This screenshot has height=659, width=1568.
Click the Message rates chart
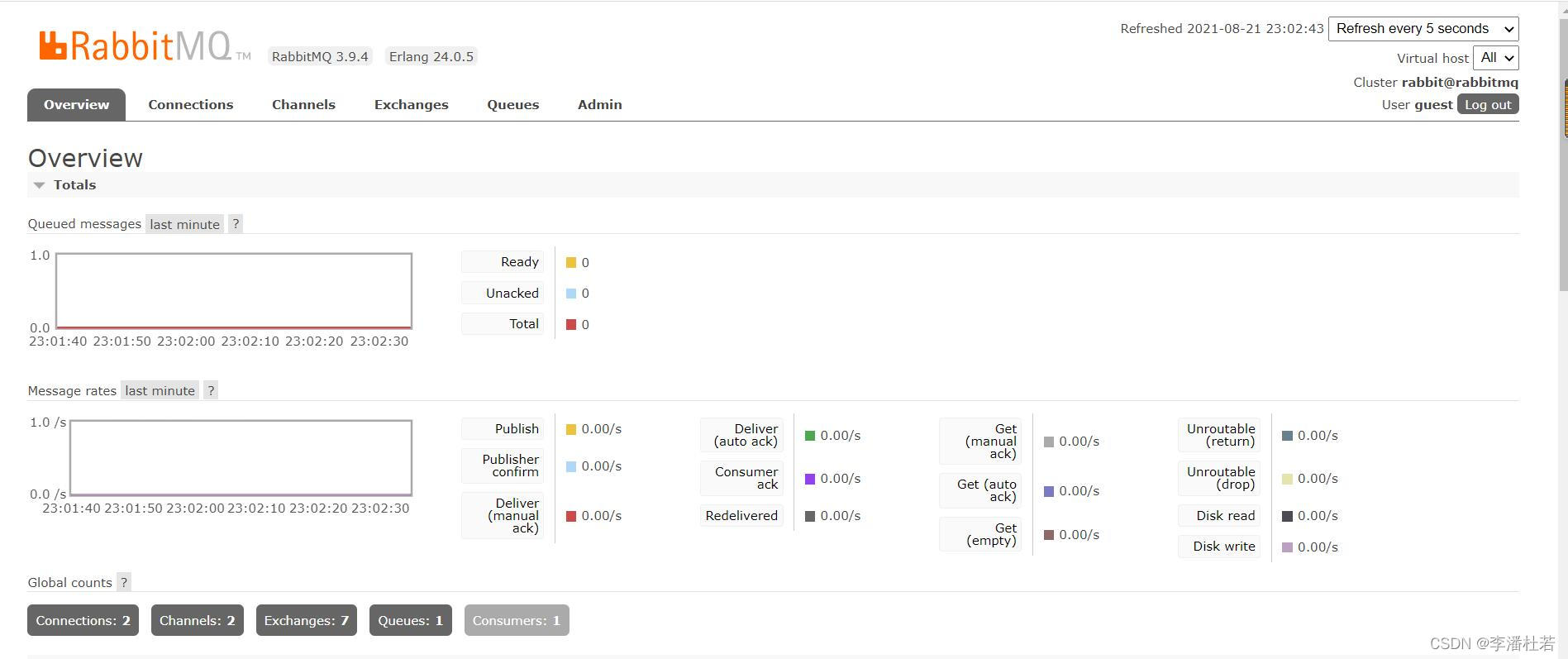(241, 458)
